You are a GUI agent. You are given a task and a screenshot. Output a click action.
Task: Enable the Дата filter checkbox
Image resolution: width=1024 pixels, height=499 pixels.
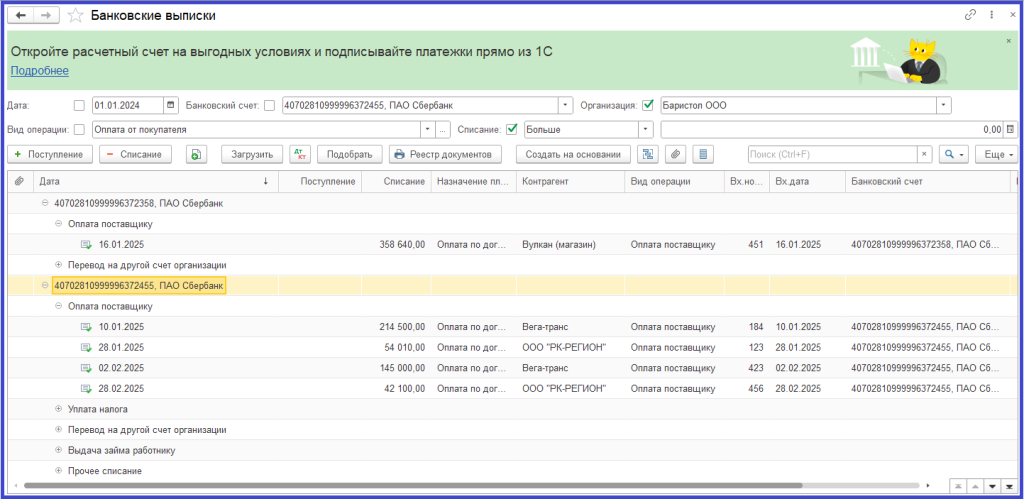pos(80,105)
